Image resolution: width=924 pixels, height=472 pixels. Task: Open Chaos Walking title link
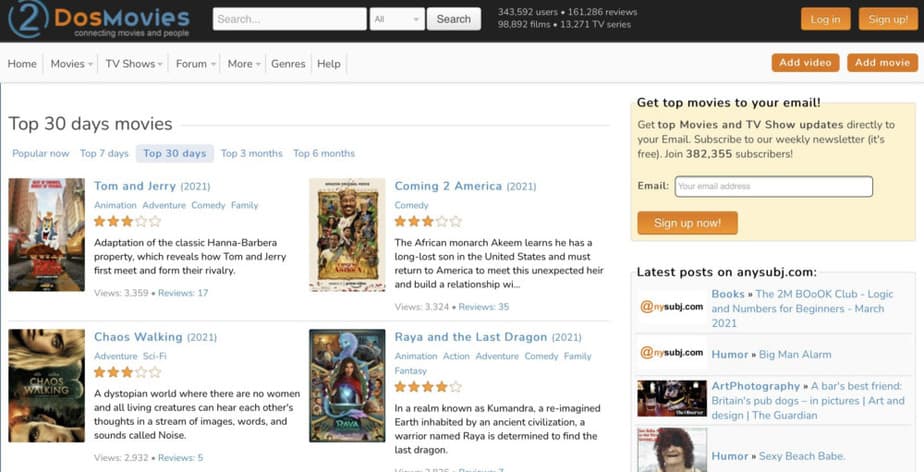pyautogui.click(x=138, y=337)
